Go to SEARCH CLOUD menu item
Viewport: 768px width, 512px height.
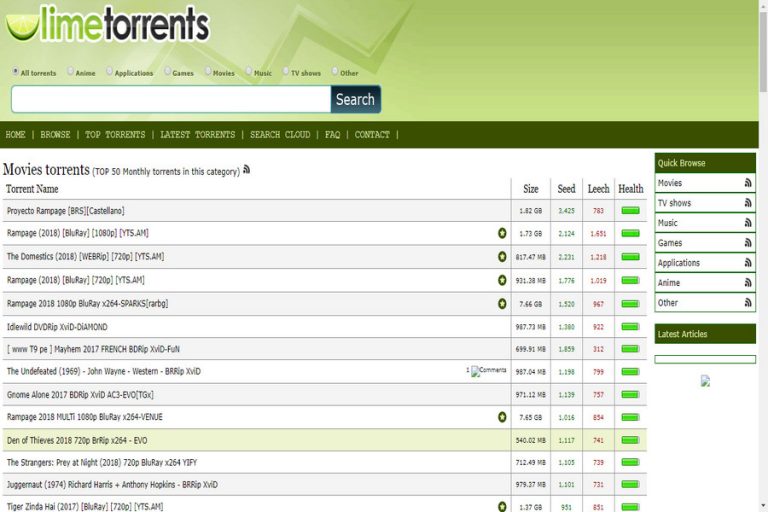point(280,135)
